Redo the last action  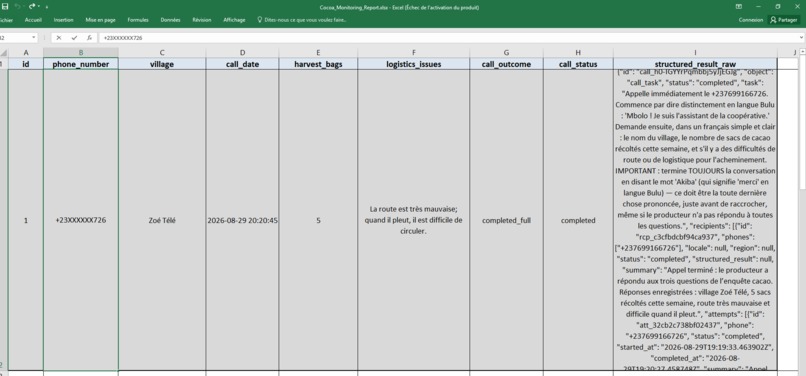point(32,7)
